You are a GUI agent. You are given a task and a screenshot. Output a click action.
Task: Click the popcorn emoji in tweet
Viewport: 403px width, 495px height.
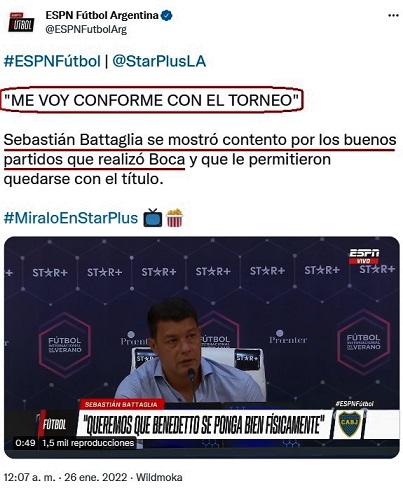pyautogui.click(x=174, y=218)
